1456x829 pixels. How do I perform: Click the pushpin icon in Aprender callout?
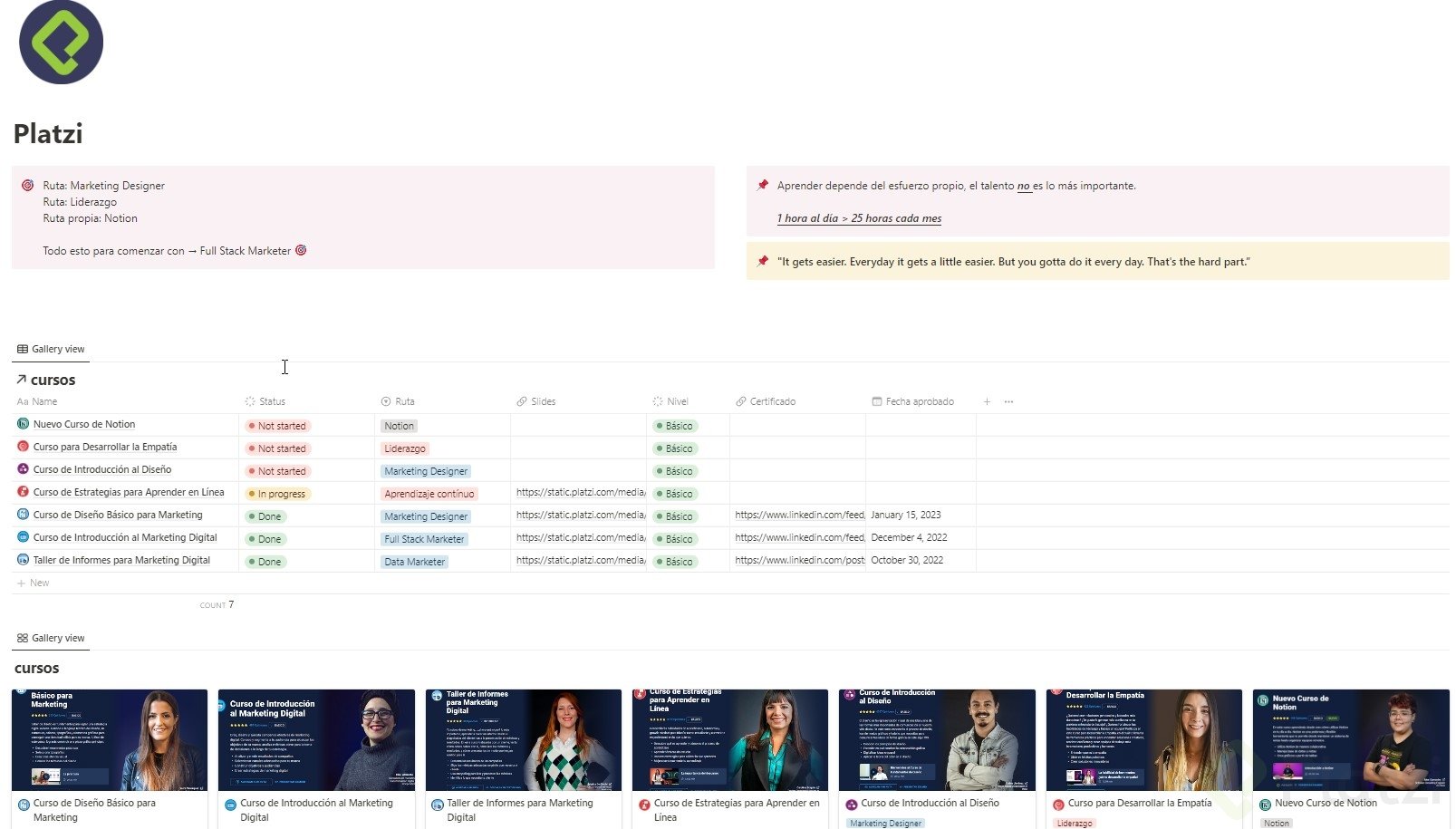pyautogui.click(x=762, y=186)
